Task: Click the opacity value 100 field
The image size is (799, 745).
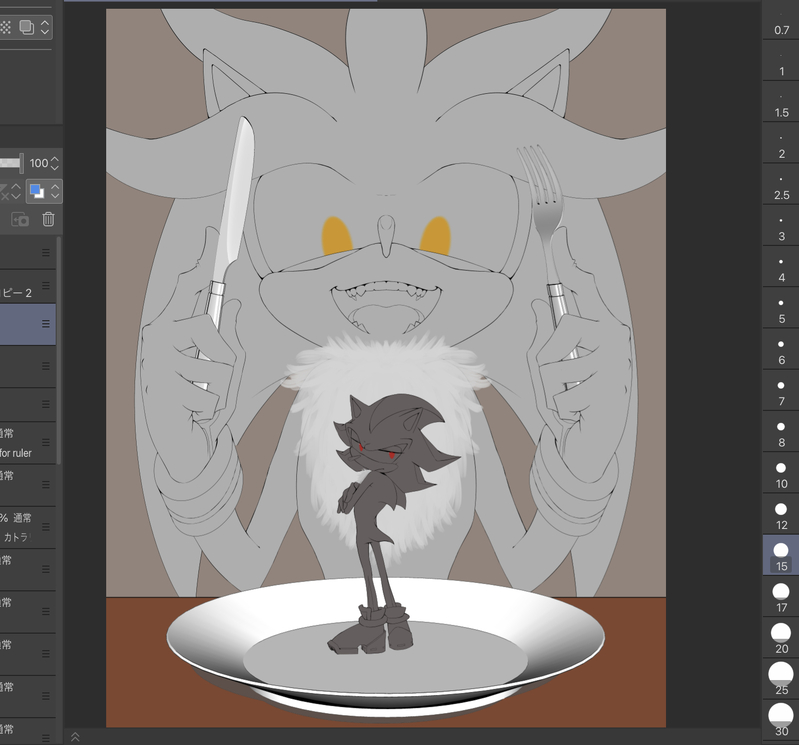Action: (x=39, y=163)
